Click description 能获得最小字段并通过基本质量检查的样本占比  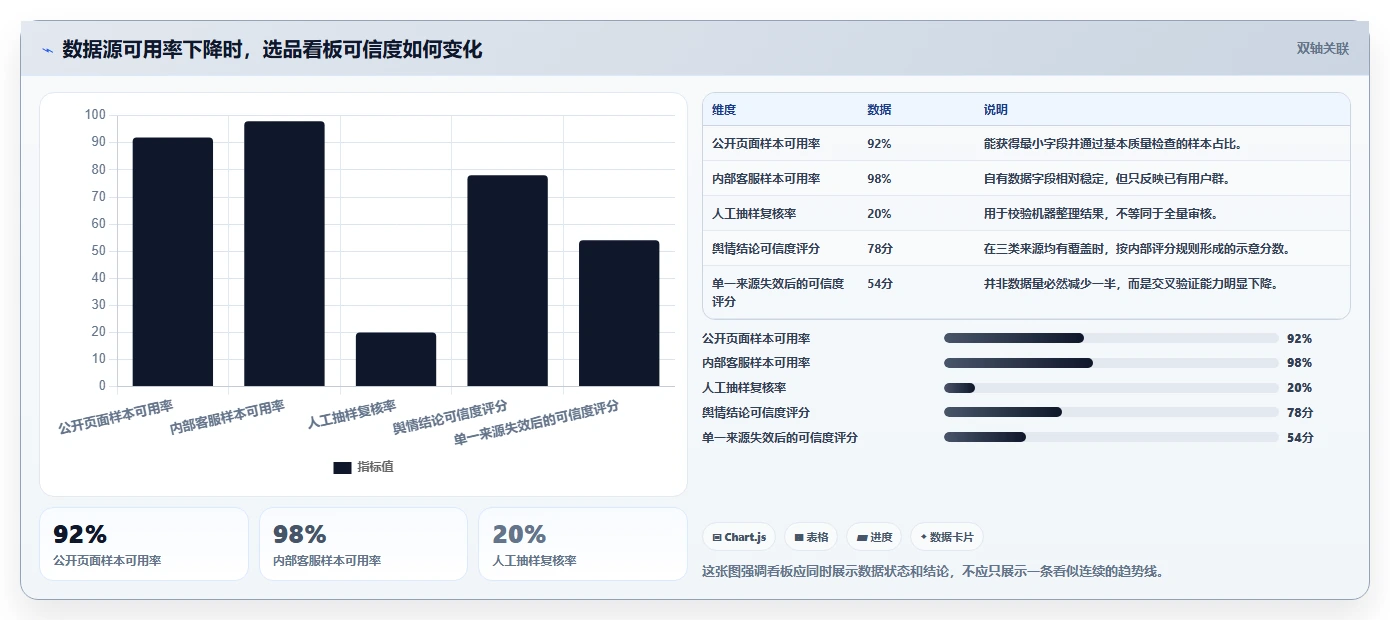coord(1112,144)
